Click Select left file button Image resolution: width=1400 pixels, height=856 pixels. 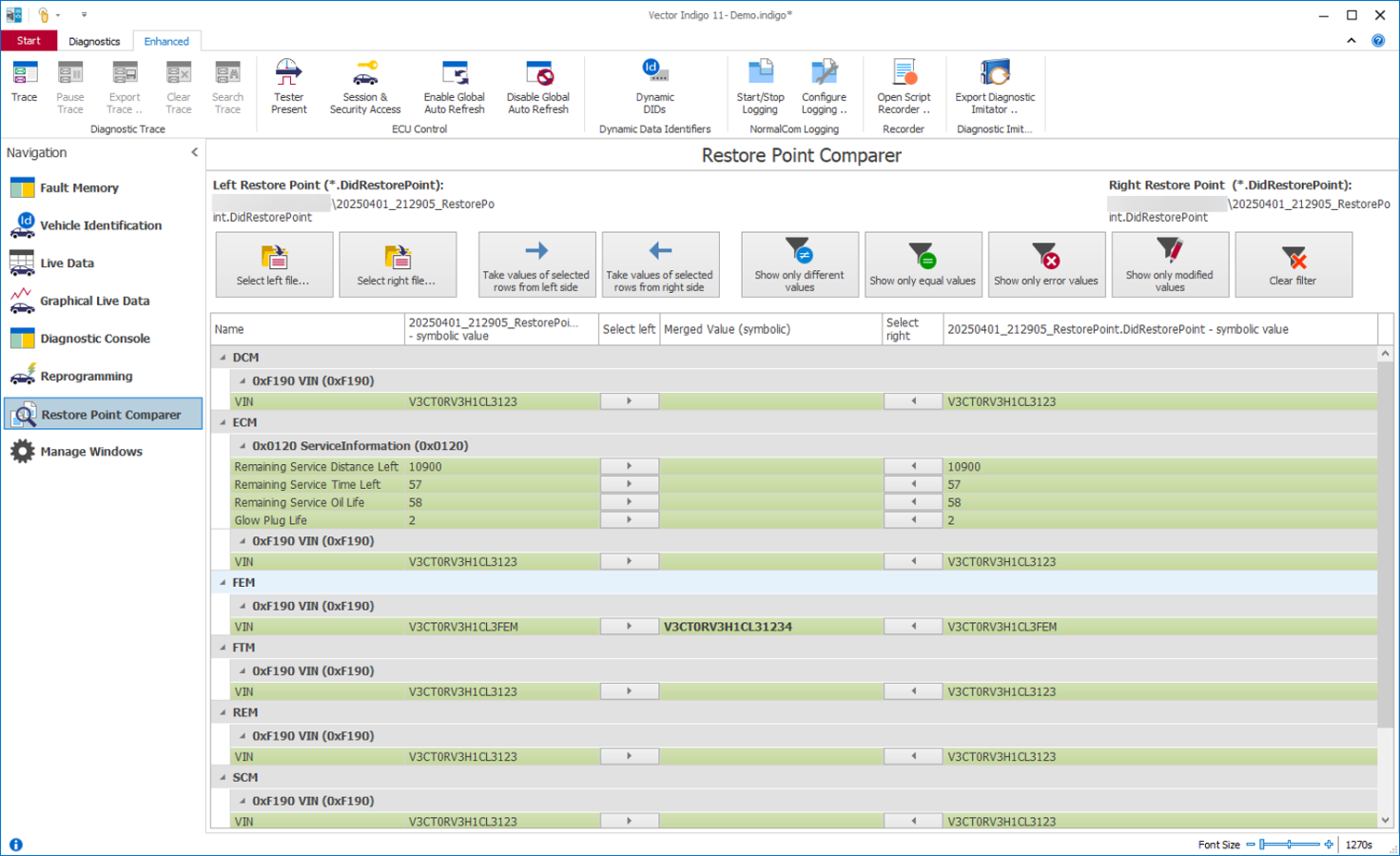click(x=274, y=264)
